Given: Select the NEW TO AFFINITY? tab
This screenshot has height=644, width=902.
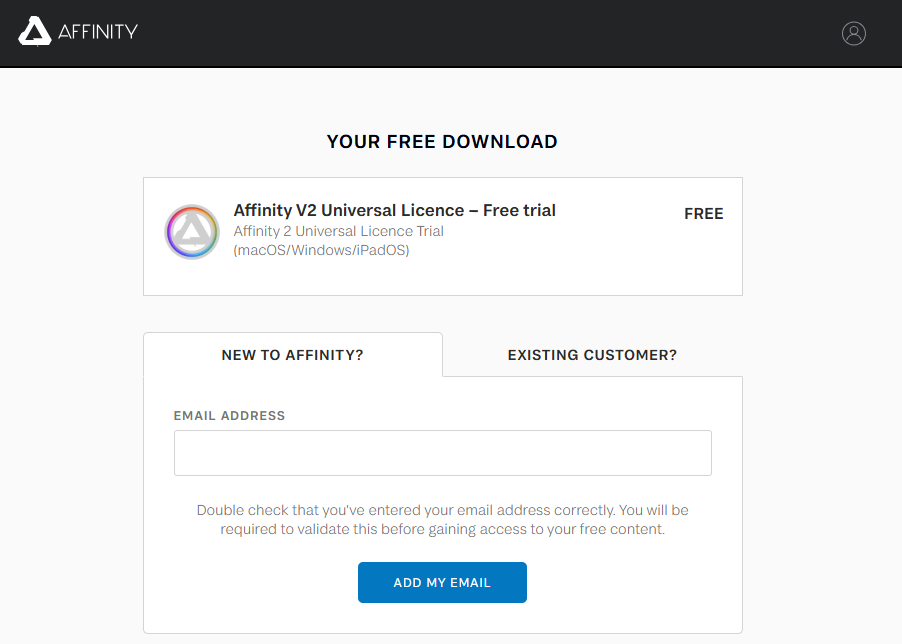Looking at the screenshot, I should tap(292, 354).
